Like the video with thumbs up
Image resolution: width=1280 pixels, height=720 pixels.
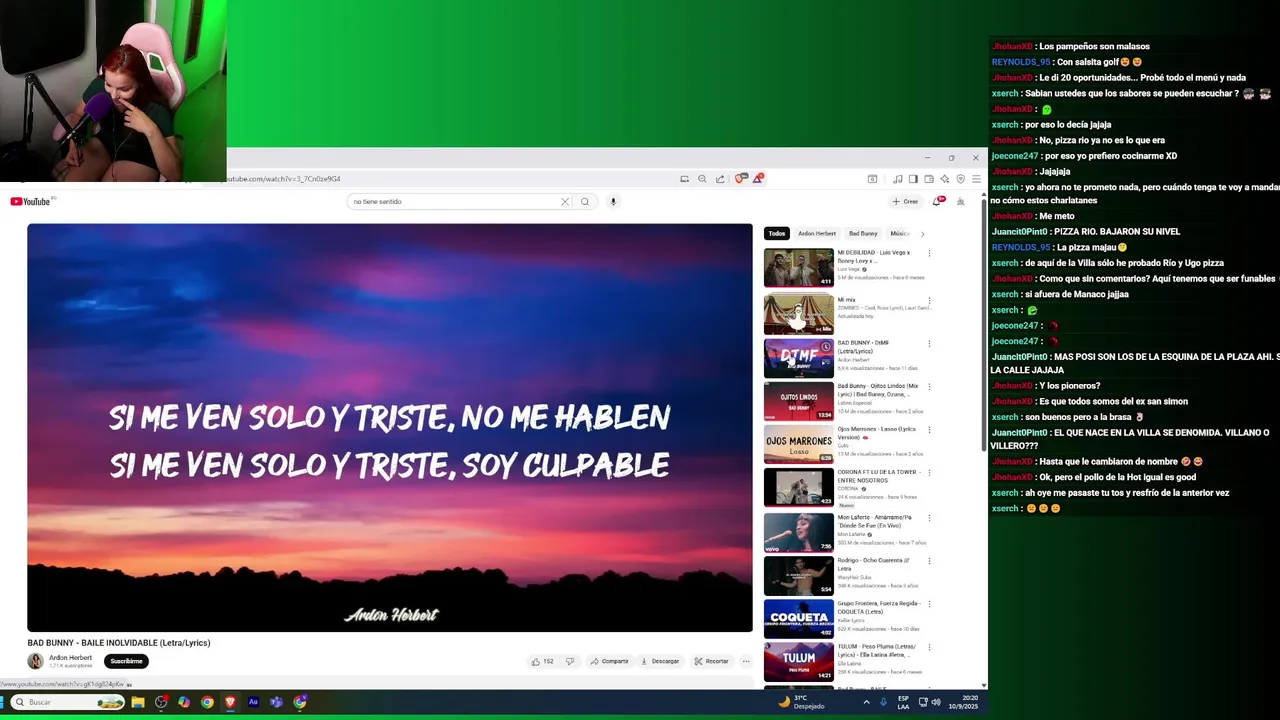click(541, 661)
